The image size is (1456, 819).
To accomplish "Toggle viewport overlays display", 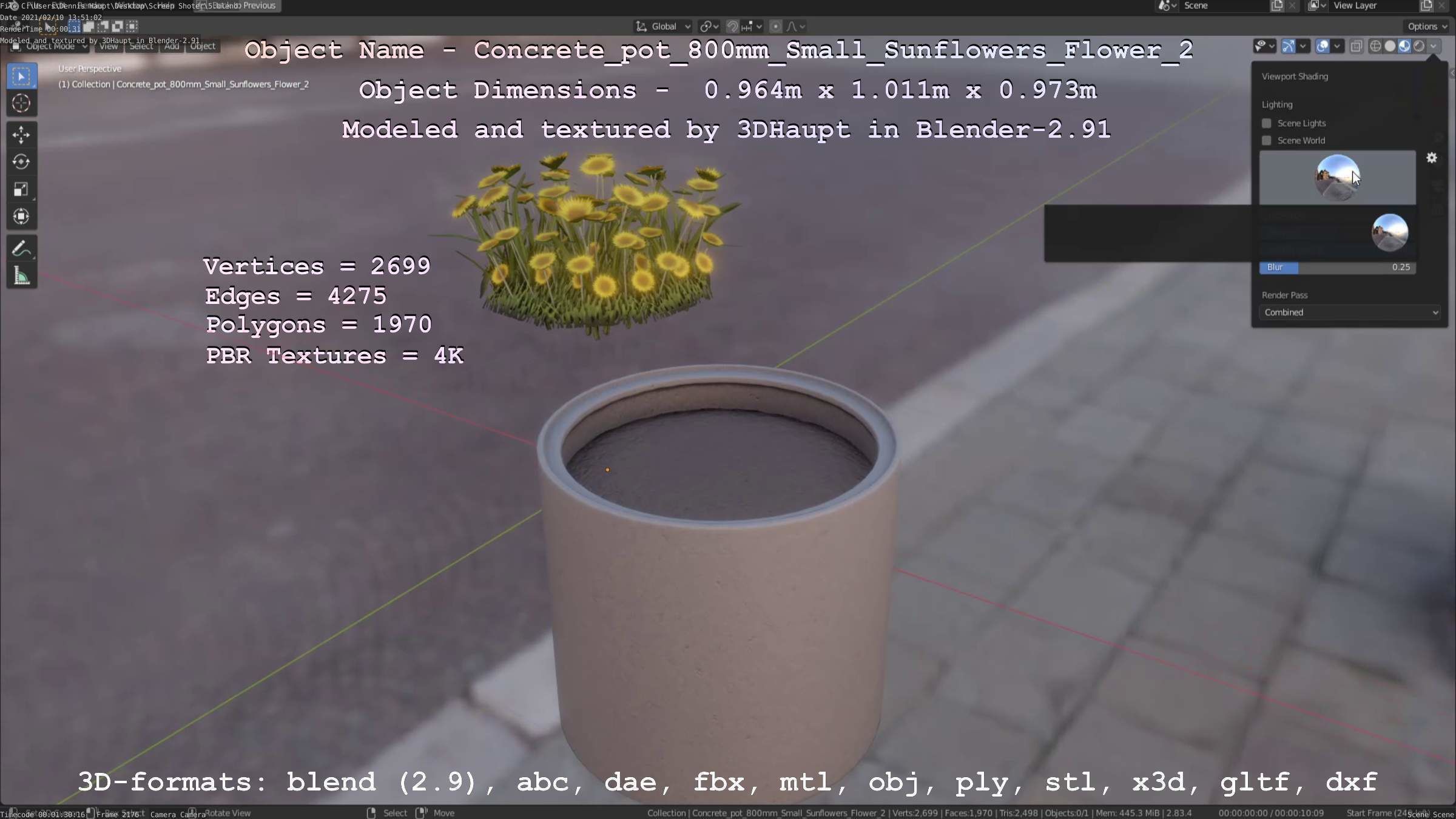I will pos(1323,46).
